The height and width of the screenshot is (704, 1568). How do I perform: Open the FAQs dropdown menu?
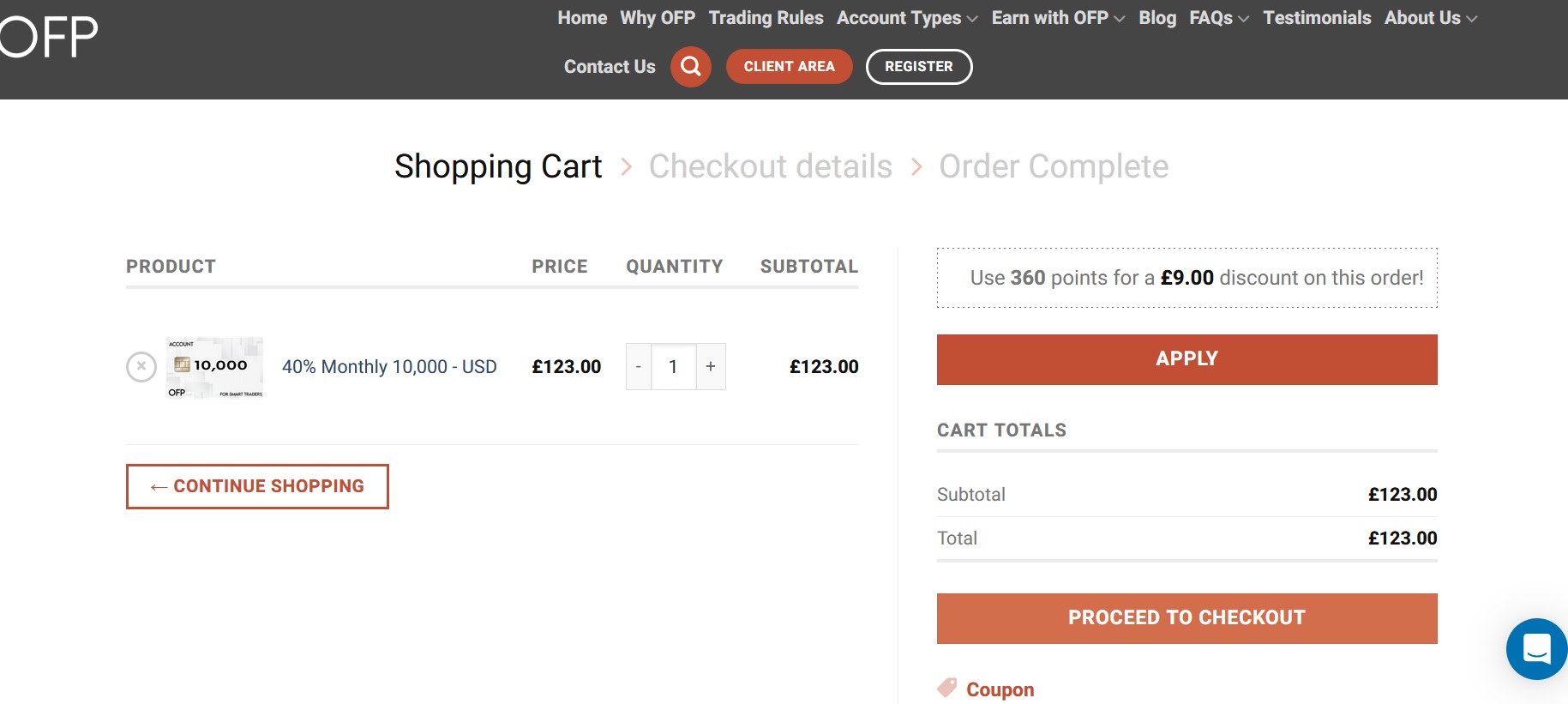pyautogui.click(x=1218, y=18)
